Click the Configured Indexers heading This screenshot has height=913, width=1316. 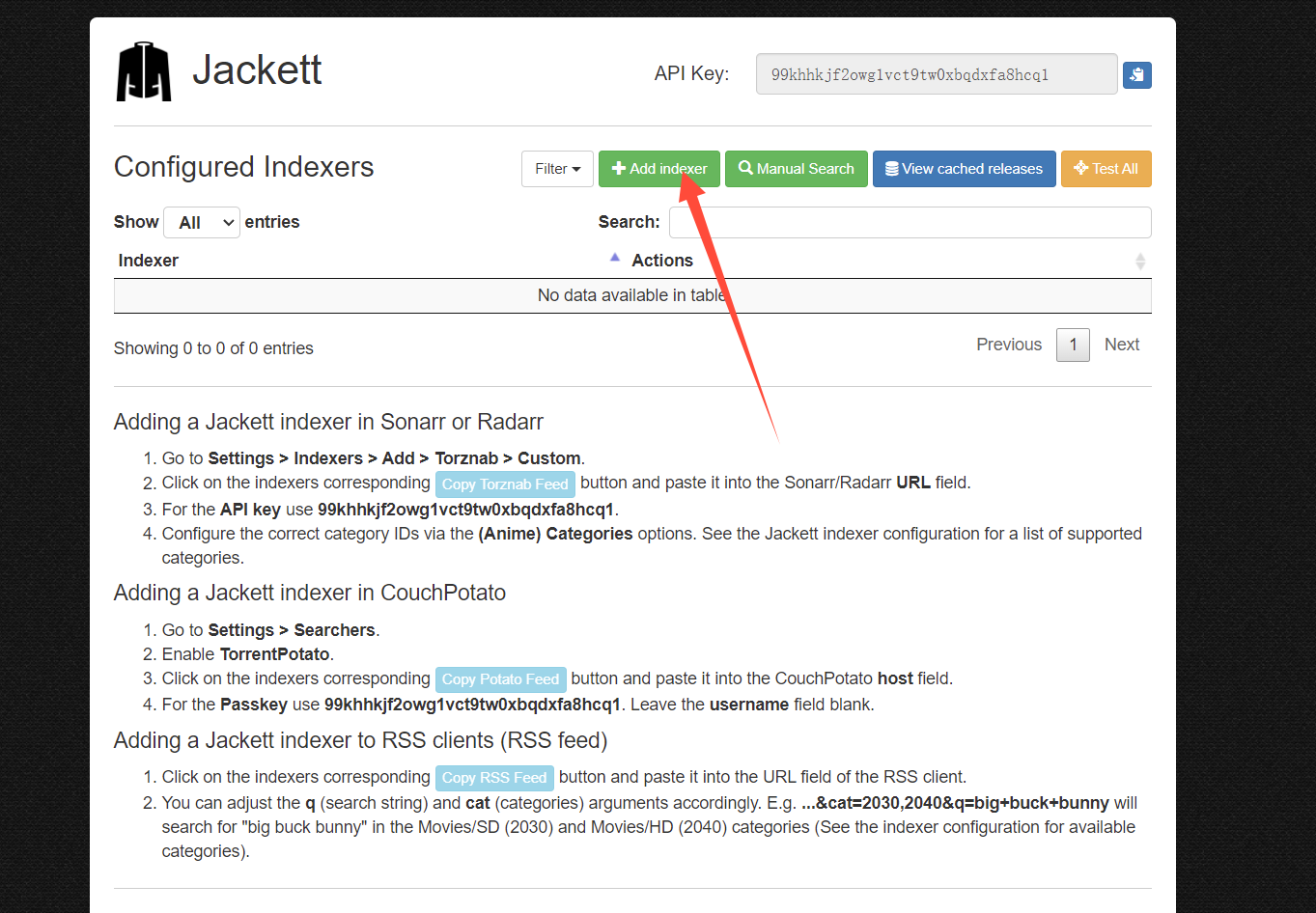243,167
